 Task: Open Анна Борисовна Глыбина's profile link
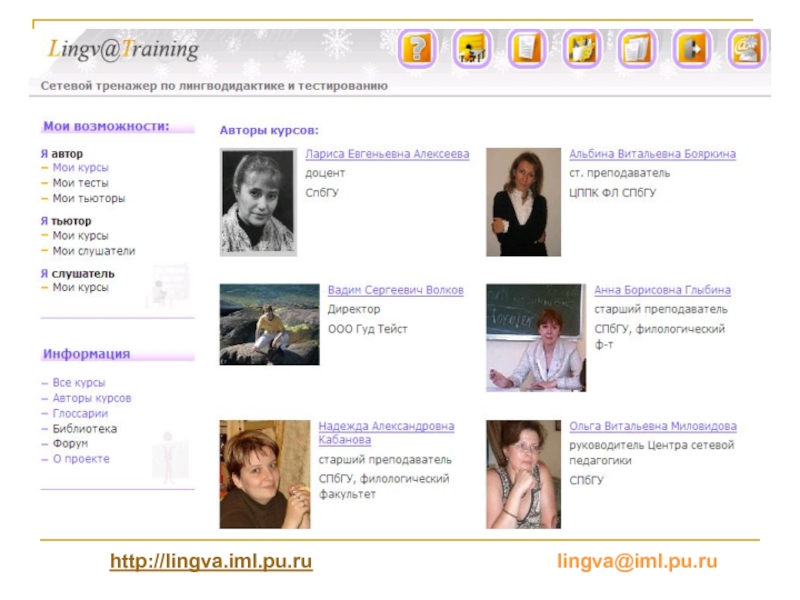(662, 290)
